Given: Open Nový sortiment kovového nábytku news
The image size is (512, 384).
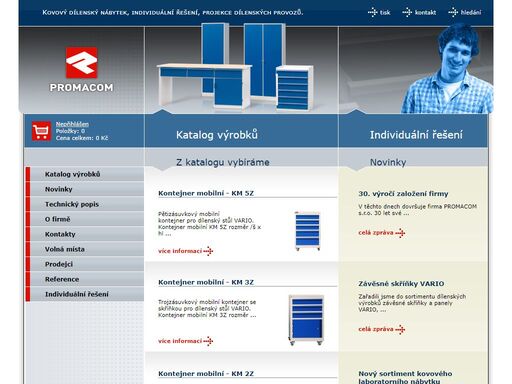Looking at the screenshot, I should click(405, 377).
